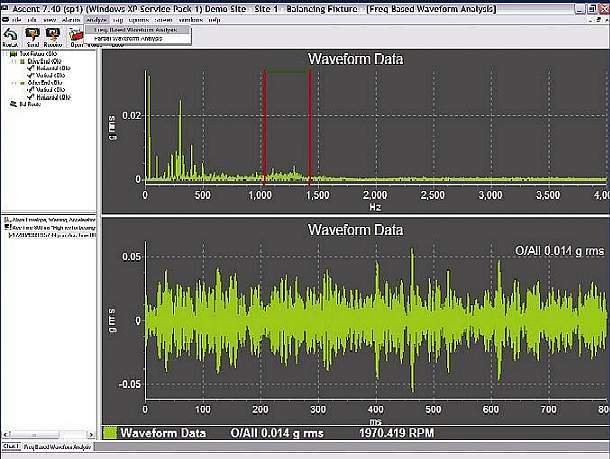Click the Receive toolbar icon

tap(51, 35)
